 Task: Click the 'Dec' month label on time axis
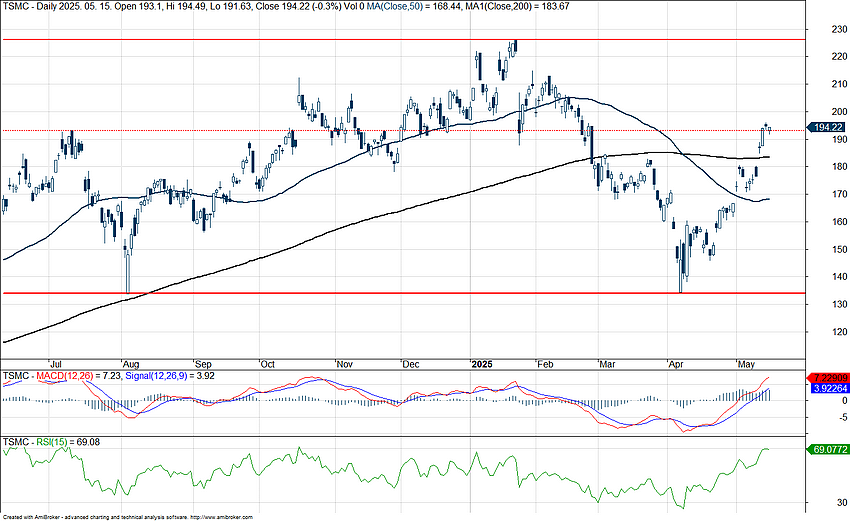click(411, 364)
